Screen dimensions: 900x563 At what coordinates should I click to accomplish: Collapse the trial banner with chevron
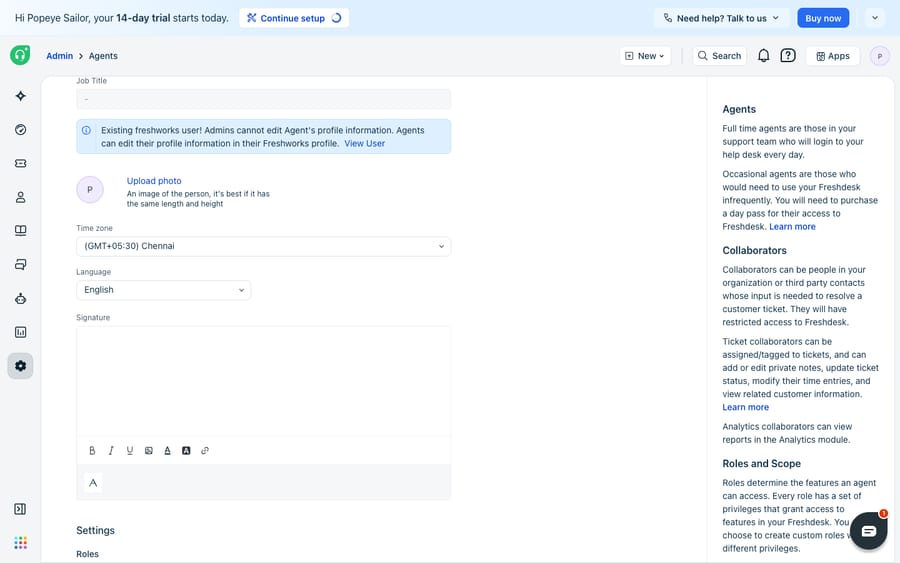[x=875, y=18]
